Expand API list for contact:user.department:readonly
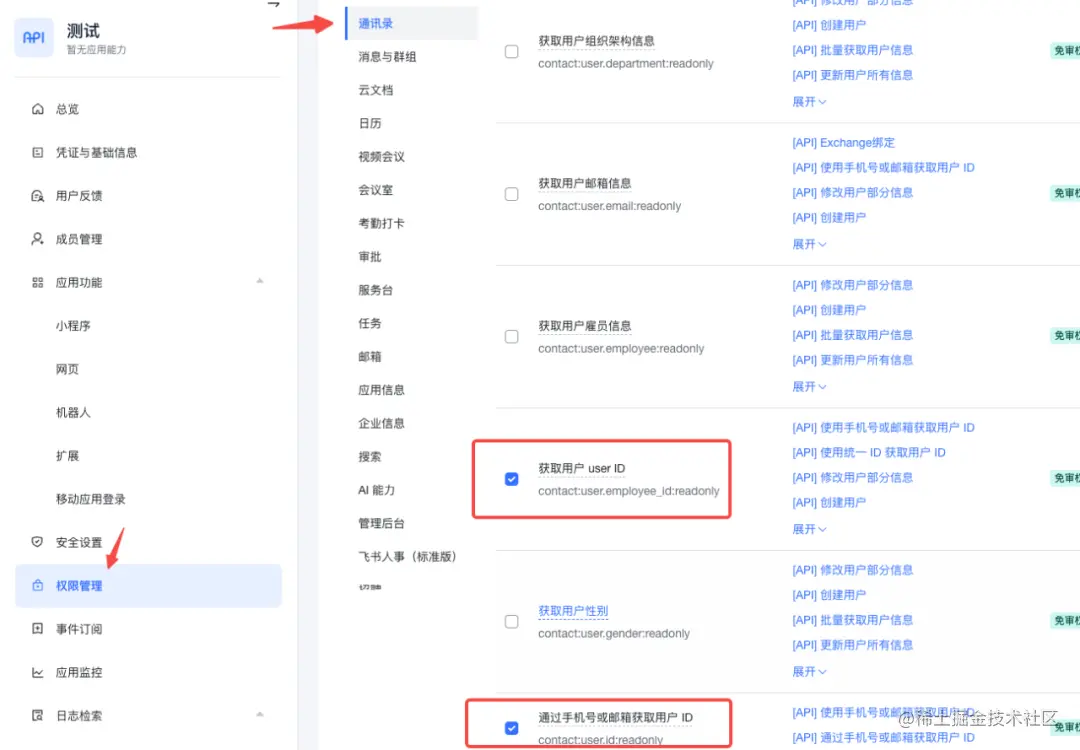The image size is (1080, 750). click(809, 101)
